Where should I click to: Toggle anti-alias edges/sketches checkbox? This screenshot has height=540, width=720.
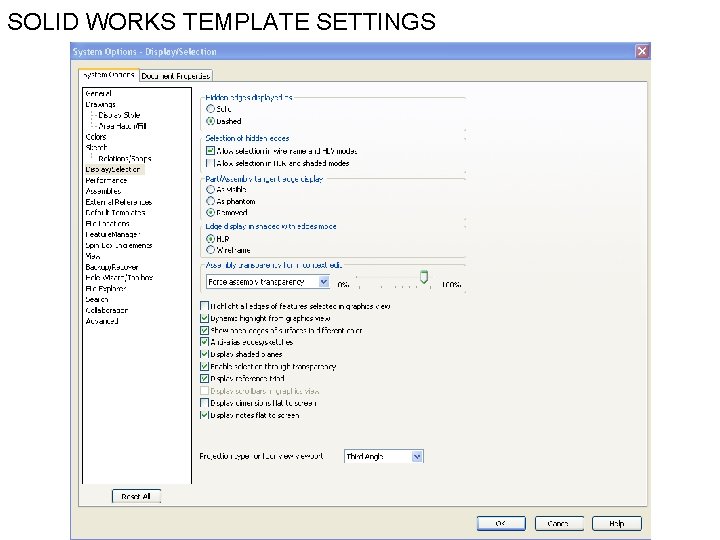[x=205, y=342]
